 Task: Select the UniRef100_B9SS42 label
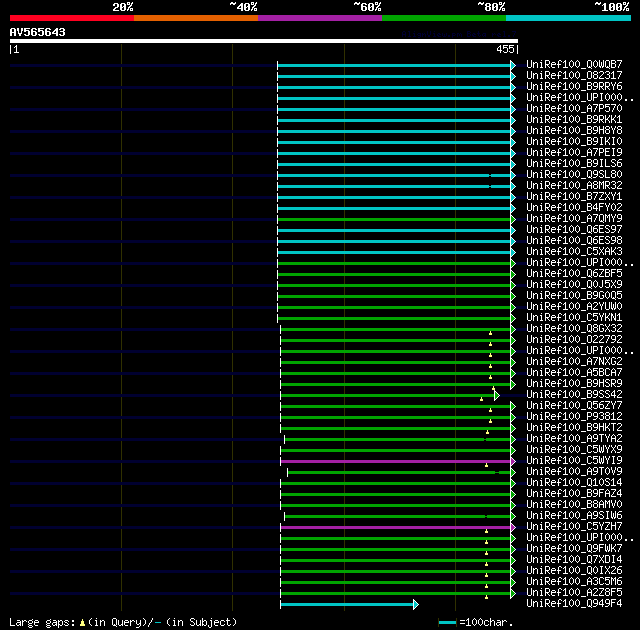574,395
